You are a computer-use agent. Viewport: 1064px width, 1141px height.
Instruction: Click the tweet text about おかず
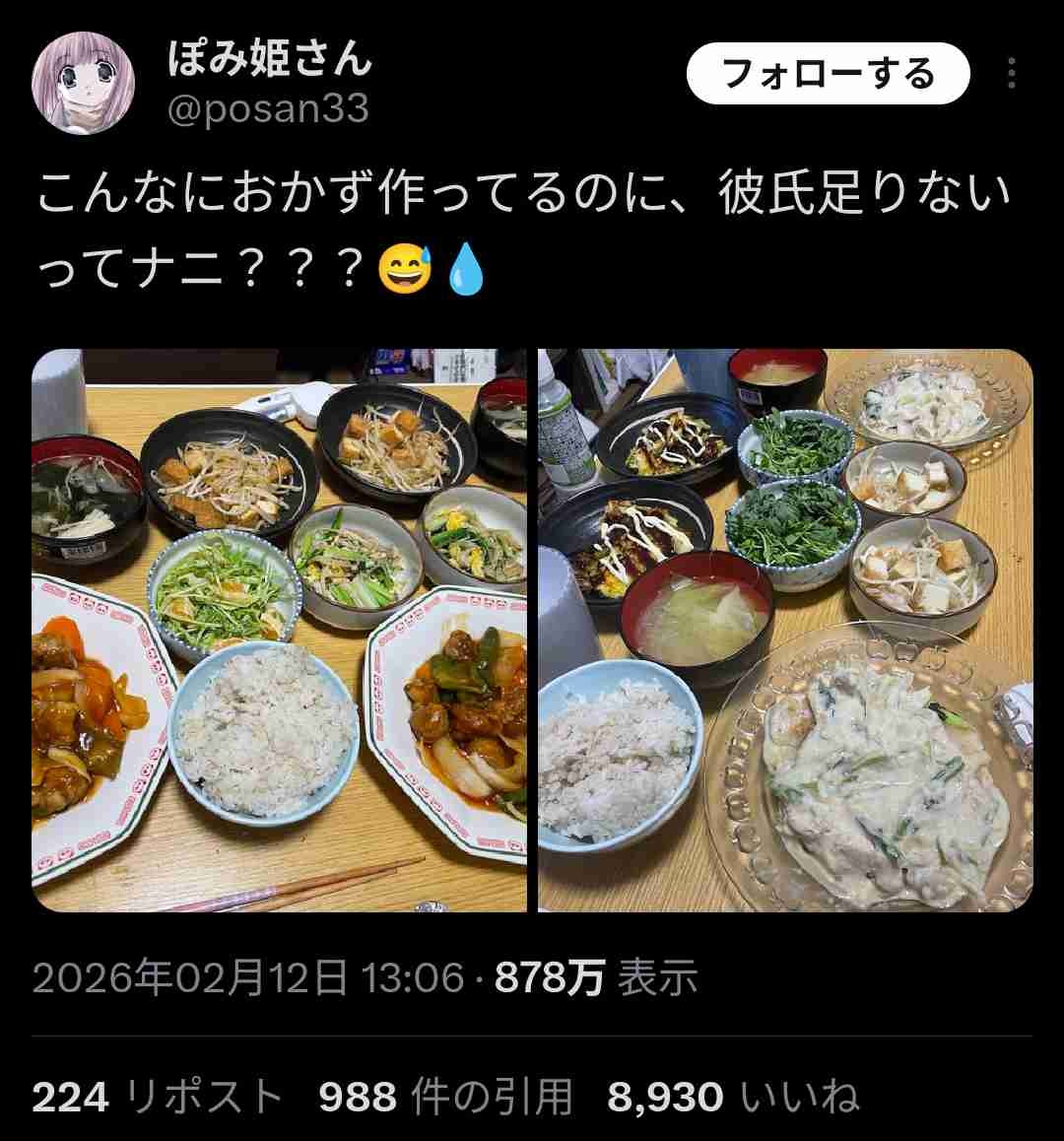point(523,232)
